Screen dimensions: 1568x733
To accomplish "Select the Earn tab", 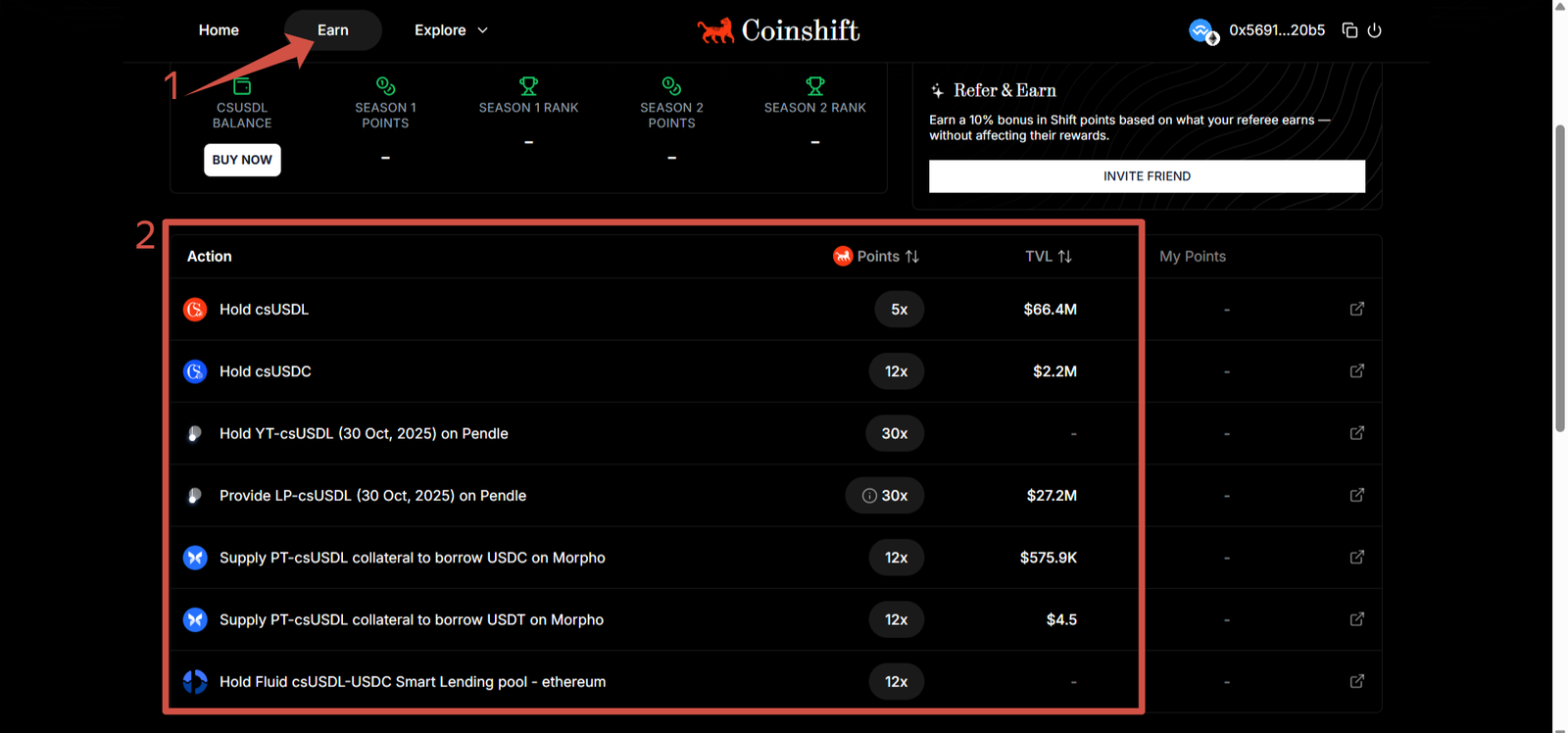I will pos(332,30).
